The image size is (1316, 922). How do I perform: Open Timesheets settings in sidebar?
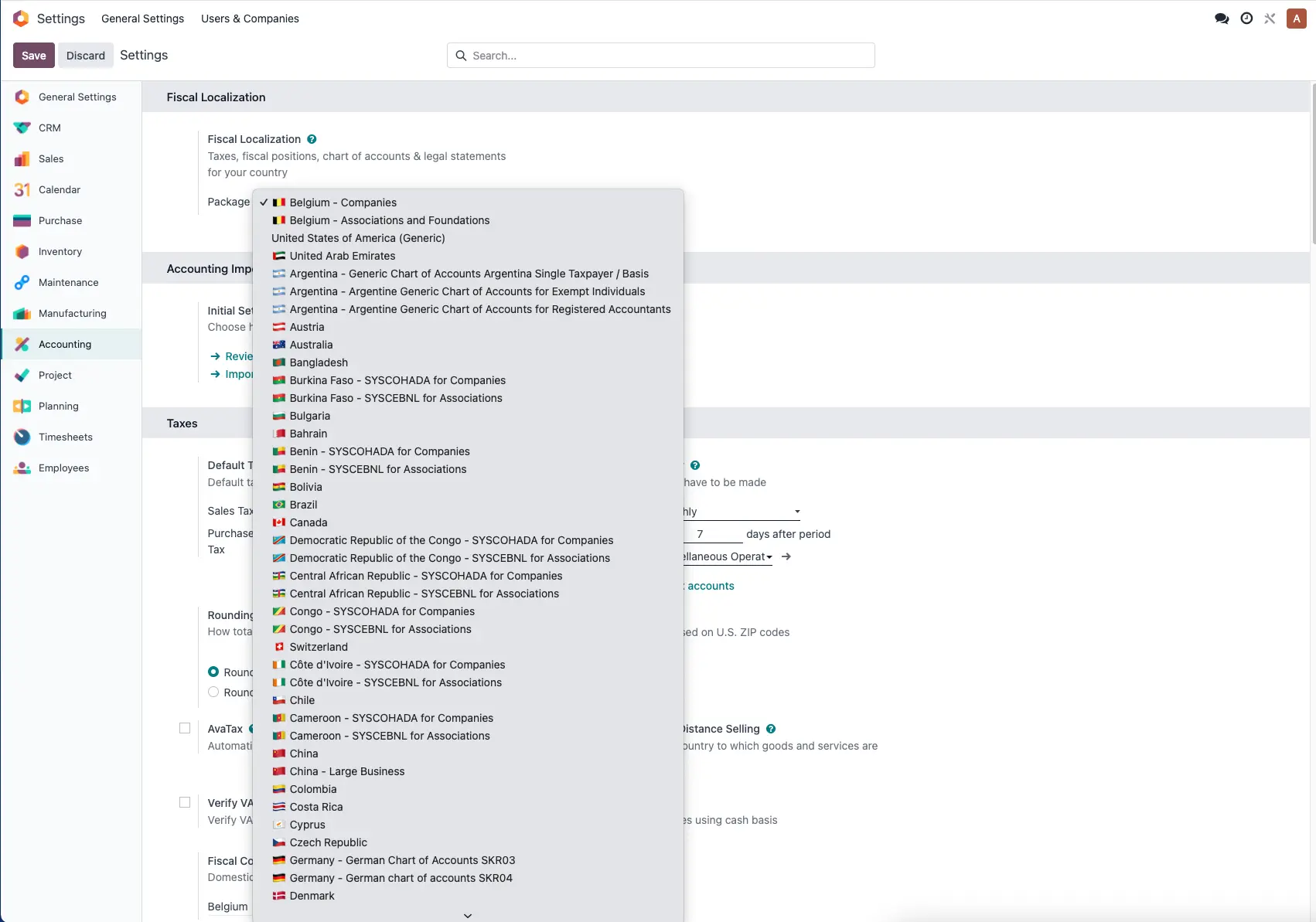pyautogui.click(x=65, y=437)
